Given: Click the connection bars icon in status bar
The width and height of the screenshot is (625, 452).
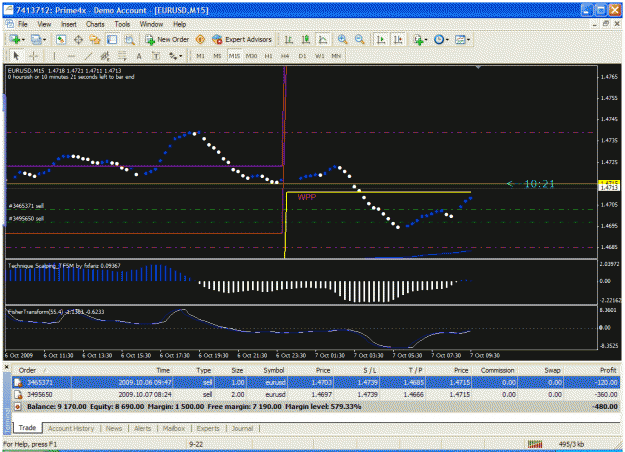Looking at the screenshot, I should pyautogui.click(x=535, y=444).
